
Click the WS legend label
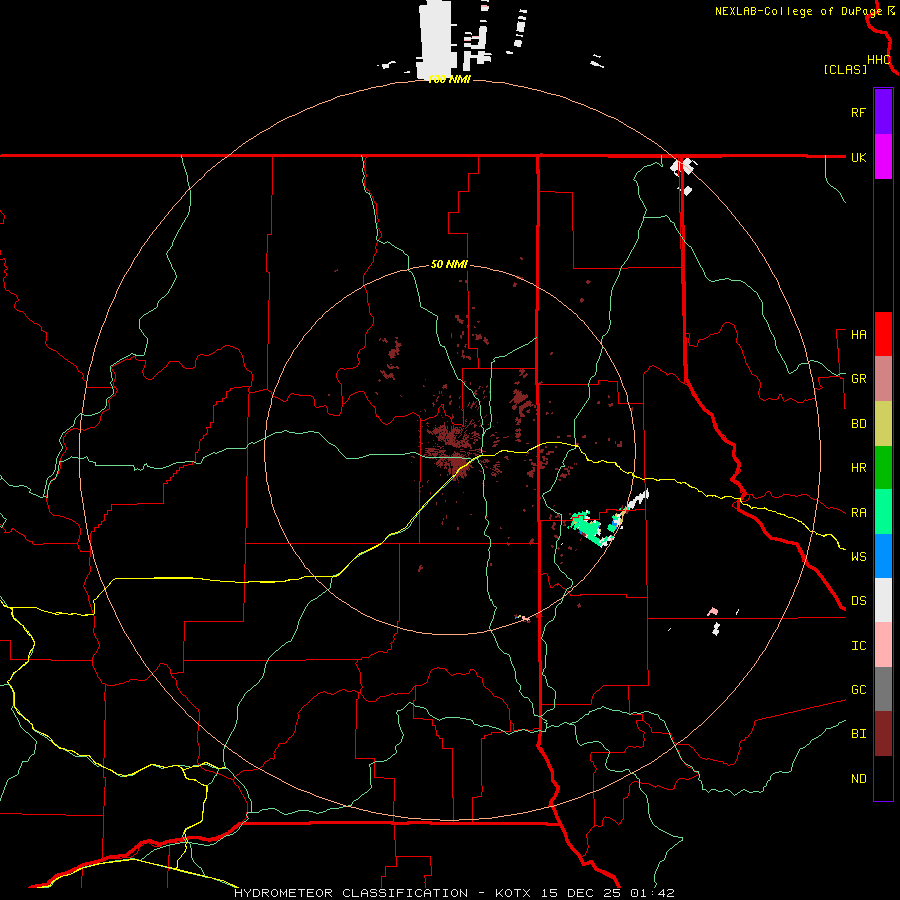pyautogui.click(x=858, y=557)
